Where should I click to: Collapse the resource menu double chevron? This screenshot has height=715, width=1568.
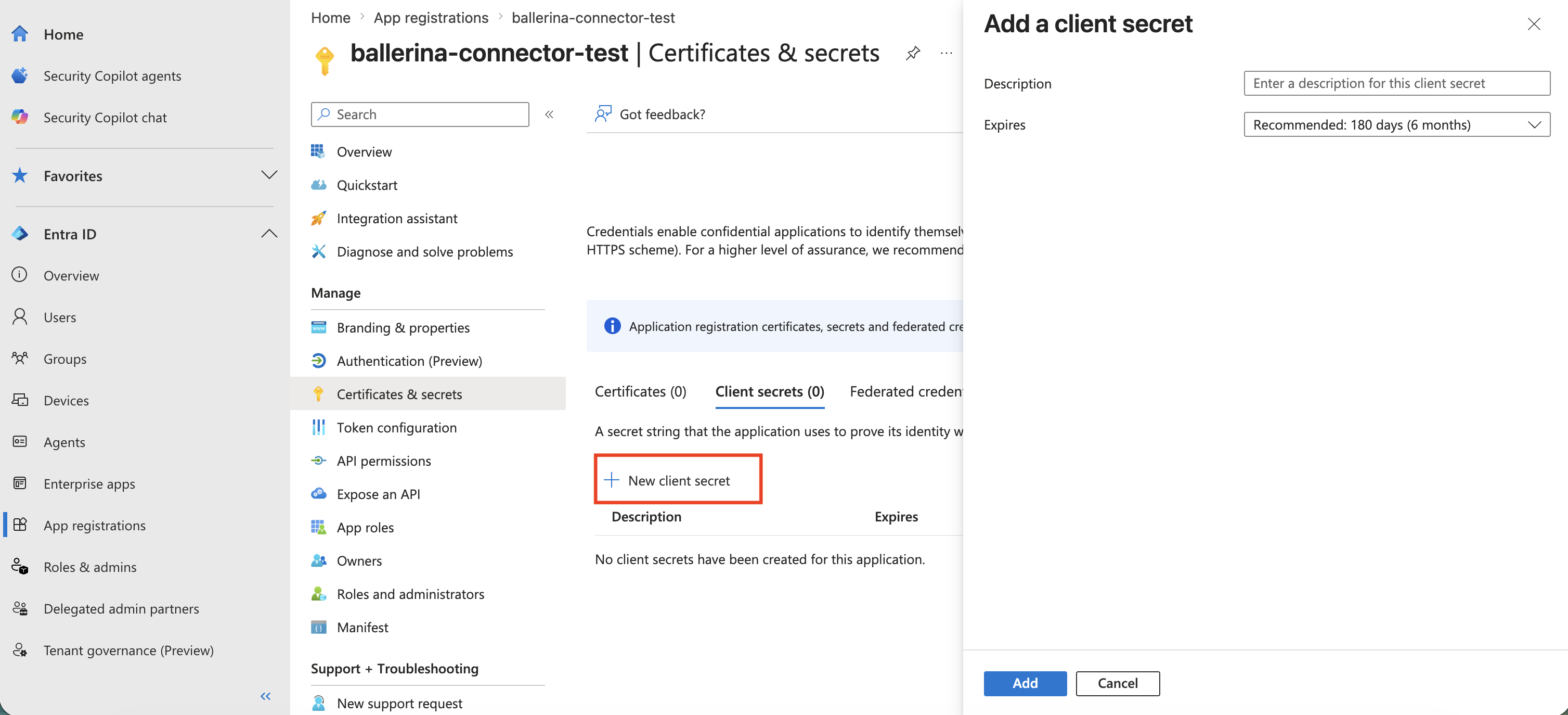pyautogui.click(x=549, y=114)
